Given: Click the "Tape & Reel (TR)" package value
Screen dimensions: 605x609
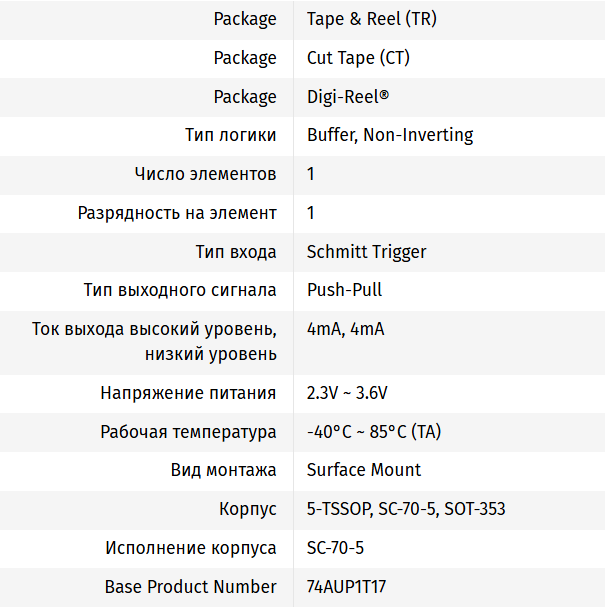Looking at the screenshot, I should [x=371, y=19].
